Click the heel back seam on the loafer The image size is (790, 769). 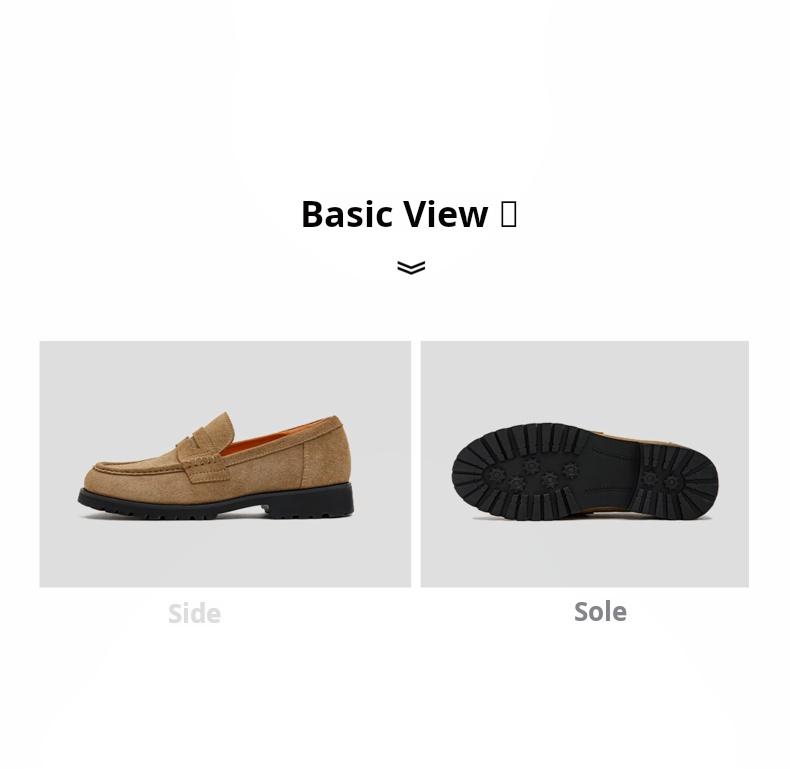click(303, 465)
